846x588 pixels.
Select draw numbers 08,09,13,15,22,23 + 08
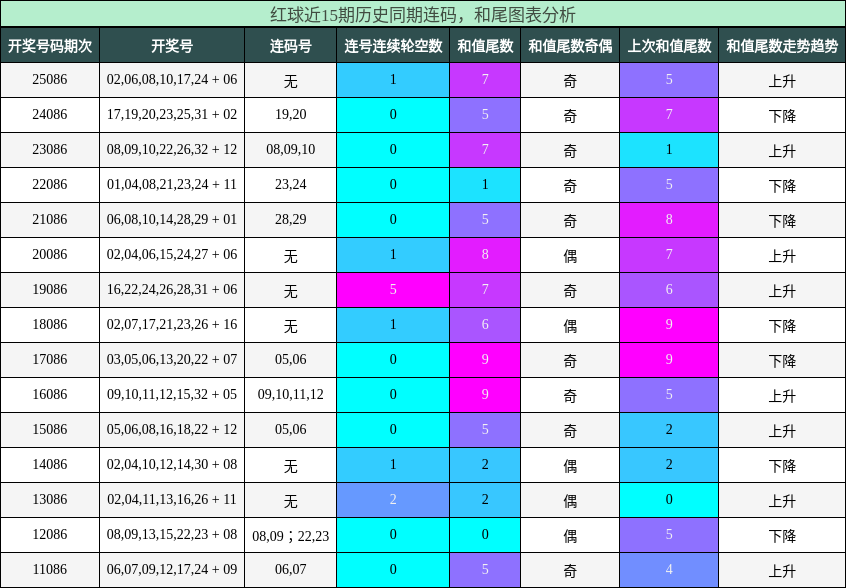172,535
